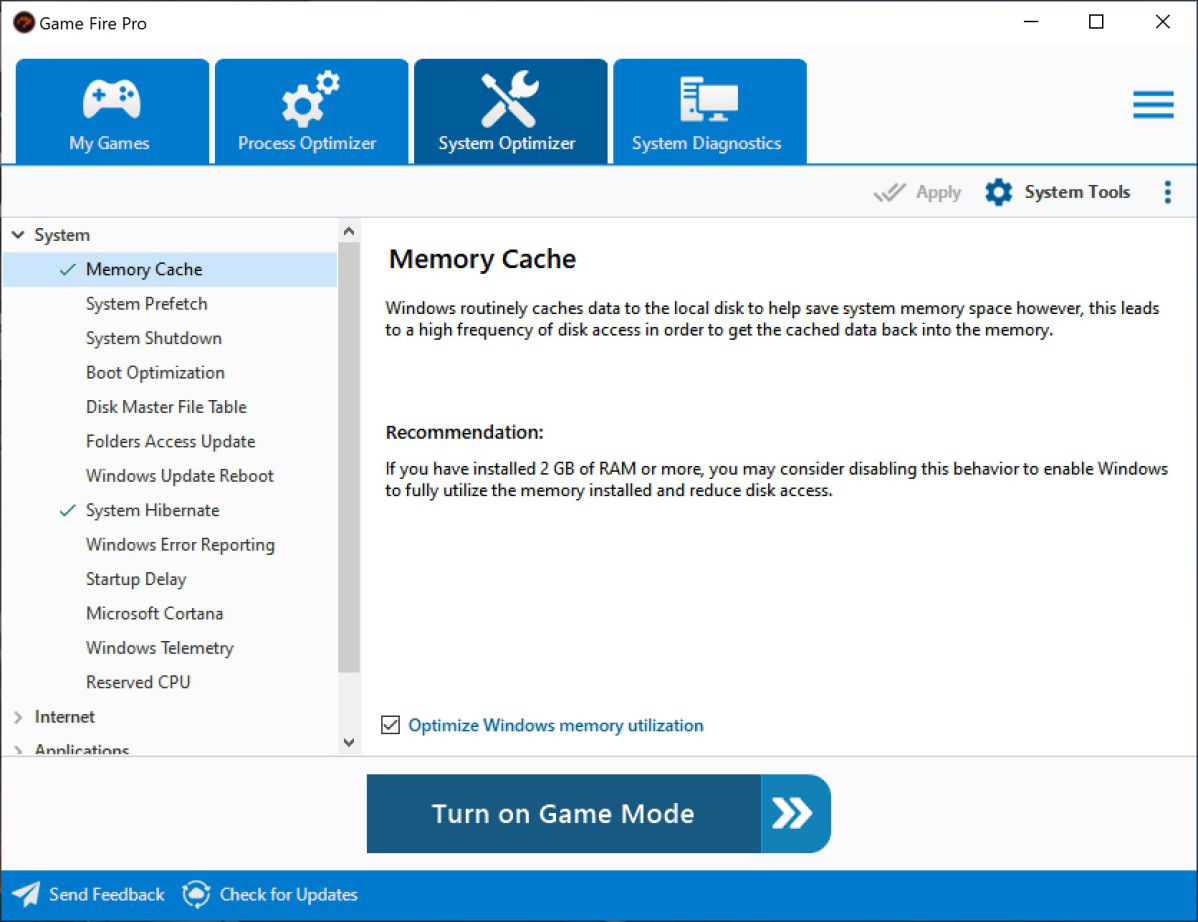
Task: Click the sidebar scroll down arrow
Action: tap(349, 742)
